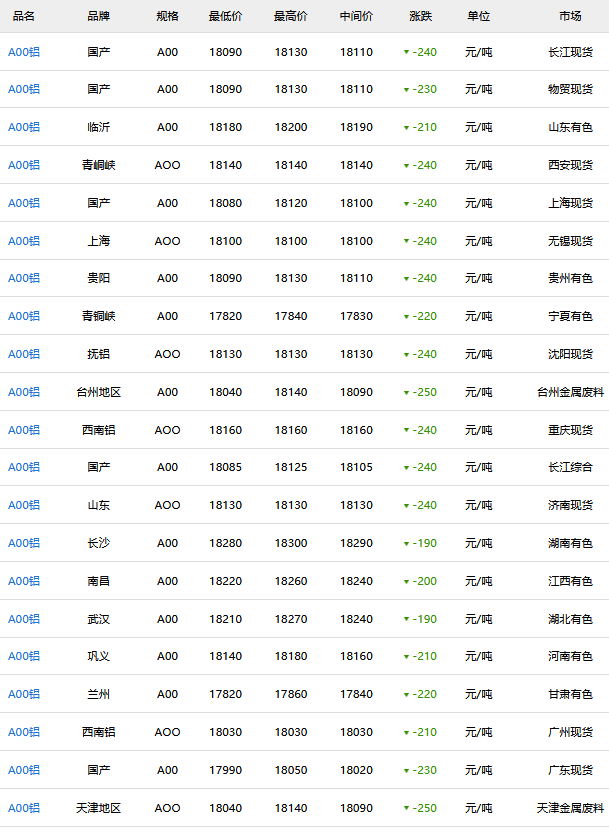Screen dimensions: 609x833
Task: Click the down arrow beside -250 in 台州金属废料 row
Action: tap(406, 393)
